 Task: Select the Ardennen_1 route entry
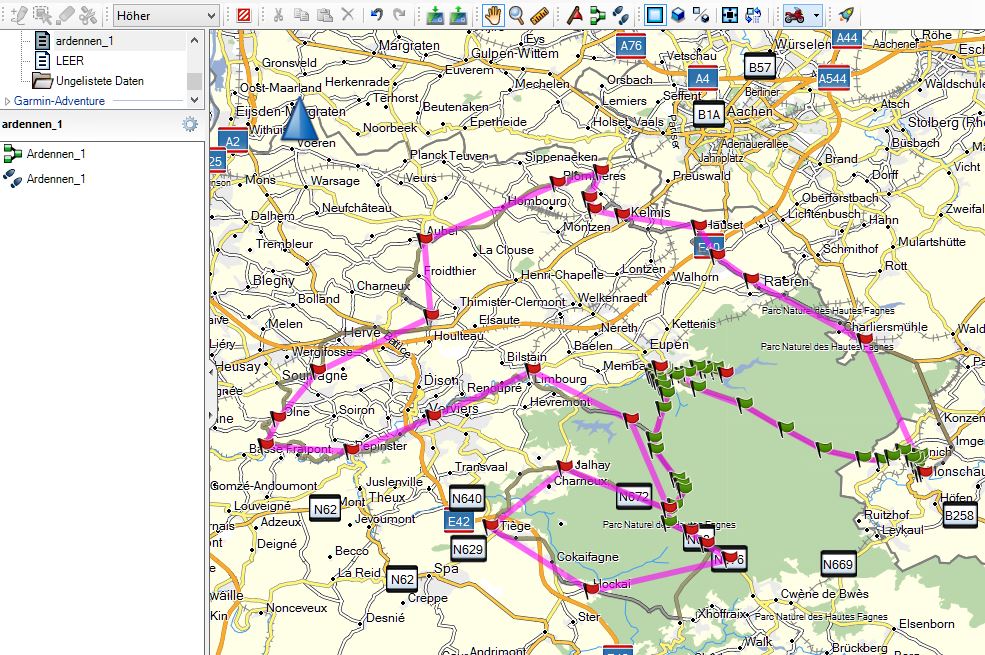tap(55, 153)
